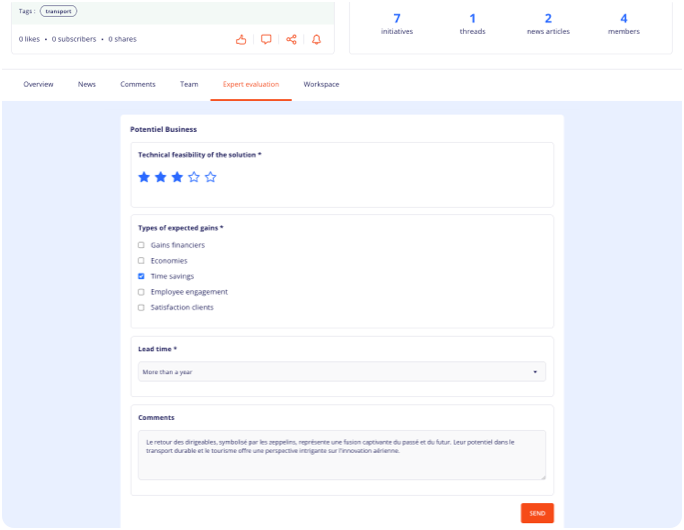This screenshot has width=684, height=530.
Task: Check the Gains financiers checkbox
Action: 141,245
